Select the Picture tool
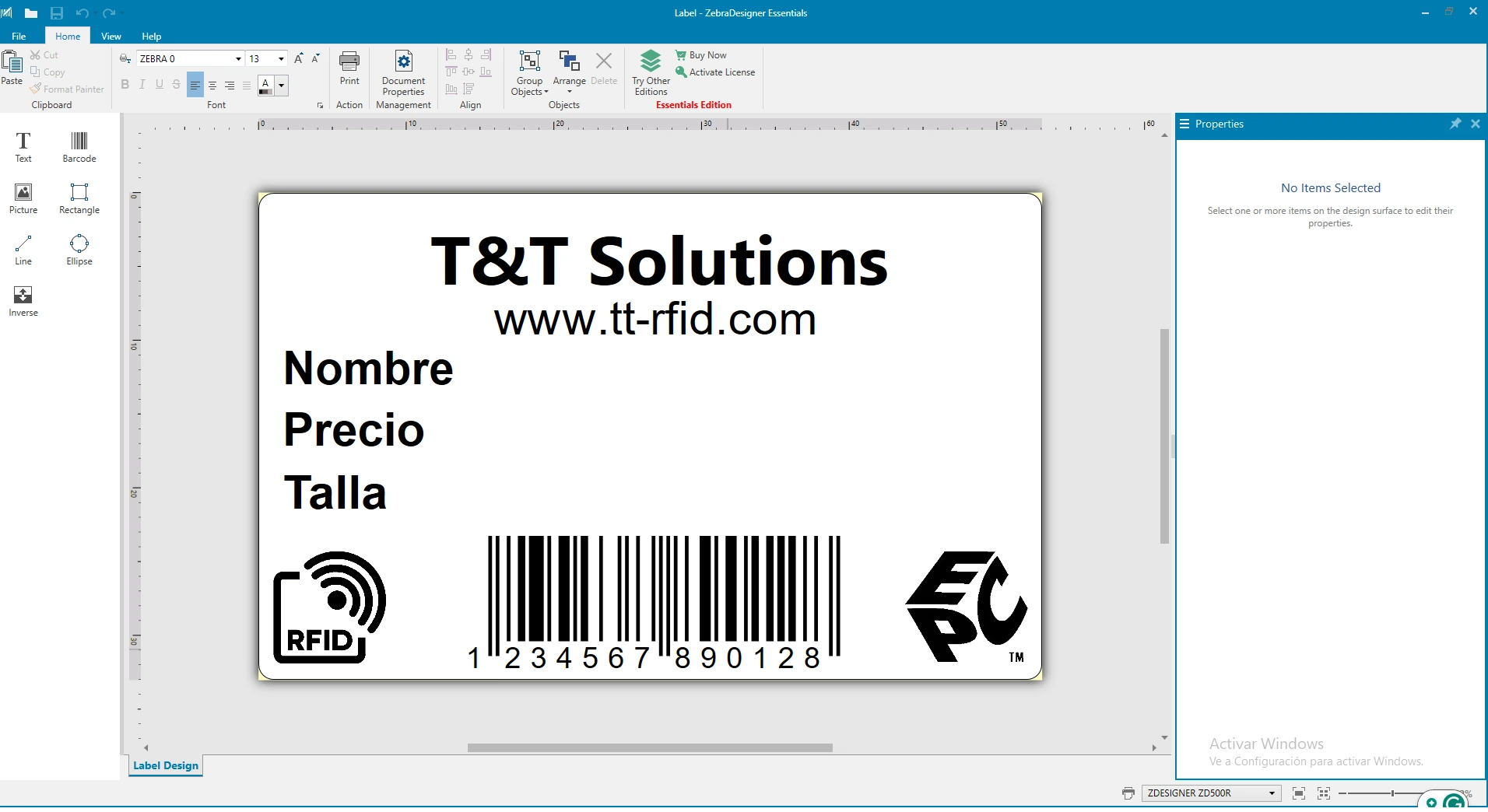This screenshot has width=1488, height=812. pos(23,198)
